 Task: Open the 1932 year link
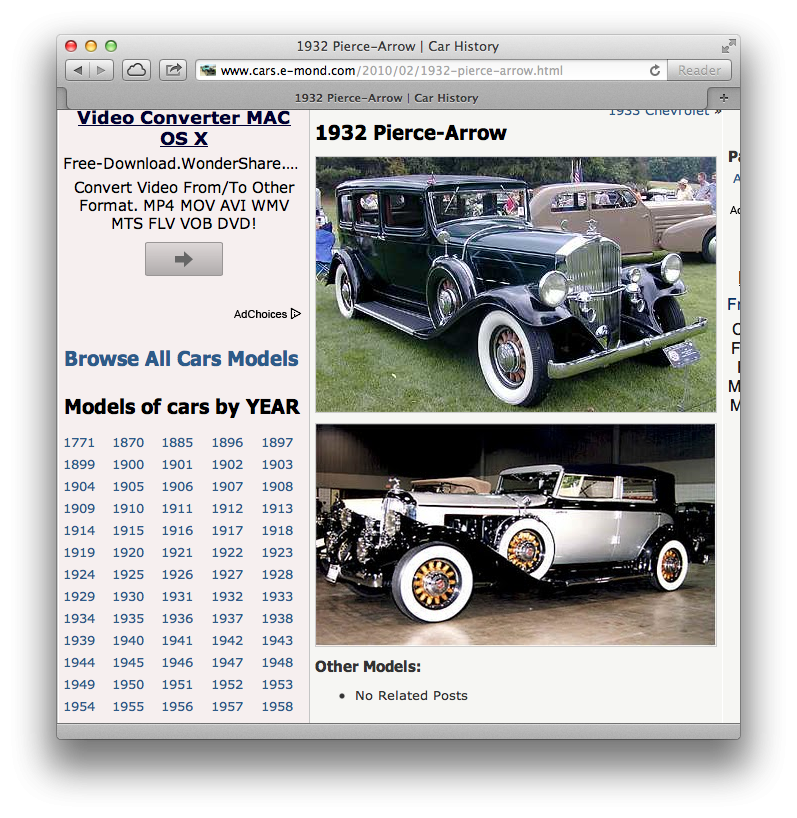227,596
